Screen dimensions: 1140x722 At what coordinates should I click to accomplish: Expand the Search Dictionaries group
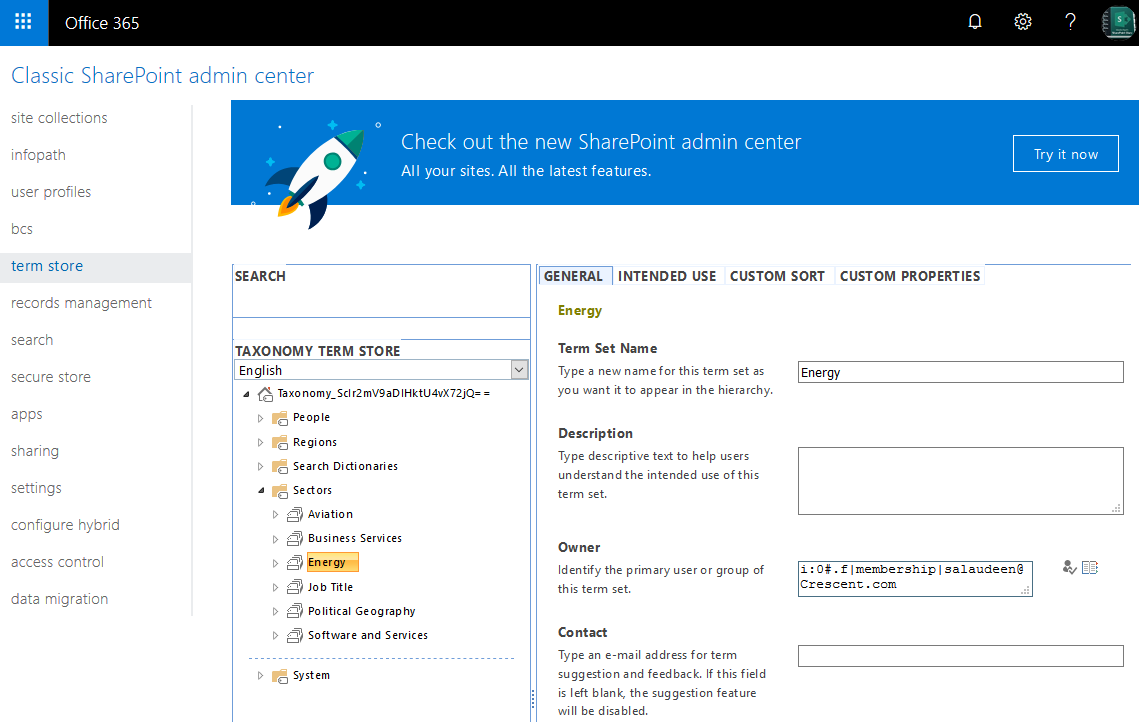[260, 466]
